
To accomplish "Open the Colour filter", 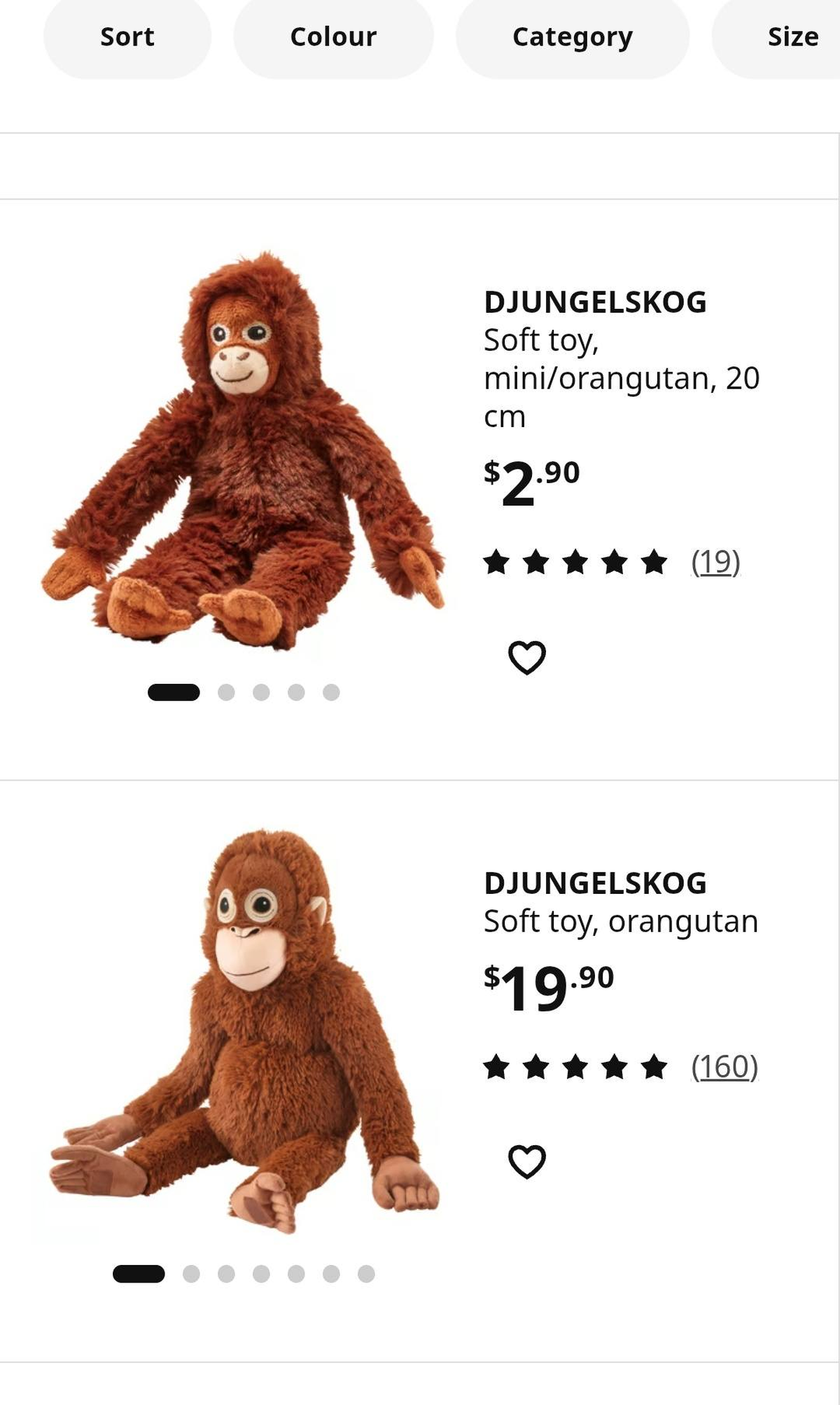I will pos(333,37).
